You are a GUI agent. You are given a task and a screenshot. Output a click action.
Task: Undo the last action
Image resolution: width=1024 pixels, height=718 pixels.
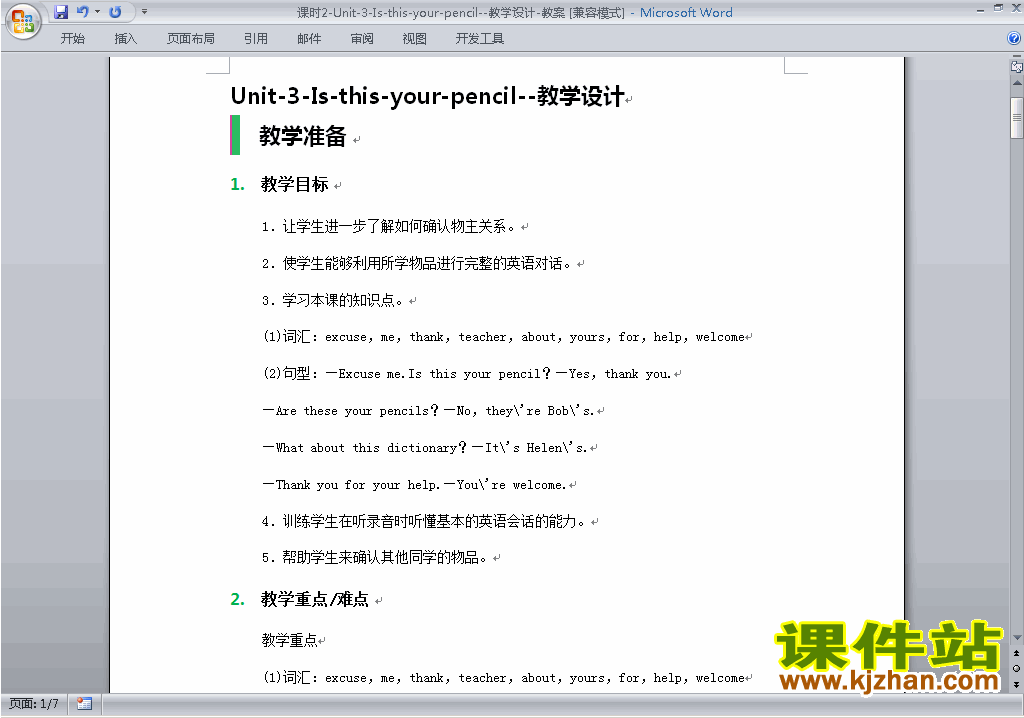(x=82, y=12)
